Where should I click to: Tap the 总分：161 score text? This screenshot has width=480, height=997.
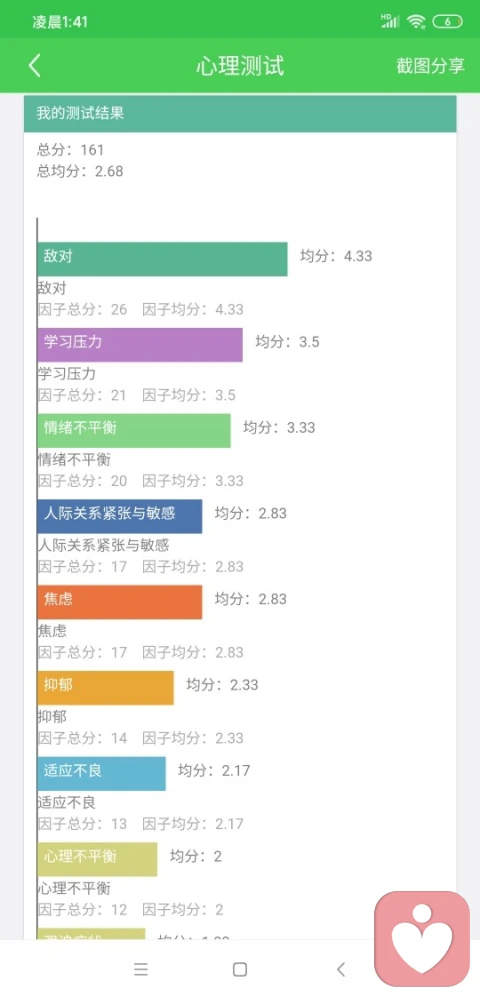pyautogui.click(x=71, y=150)
